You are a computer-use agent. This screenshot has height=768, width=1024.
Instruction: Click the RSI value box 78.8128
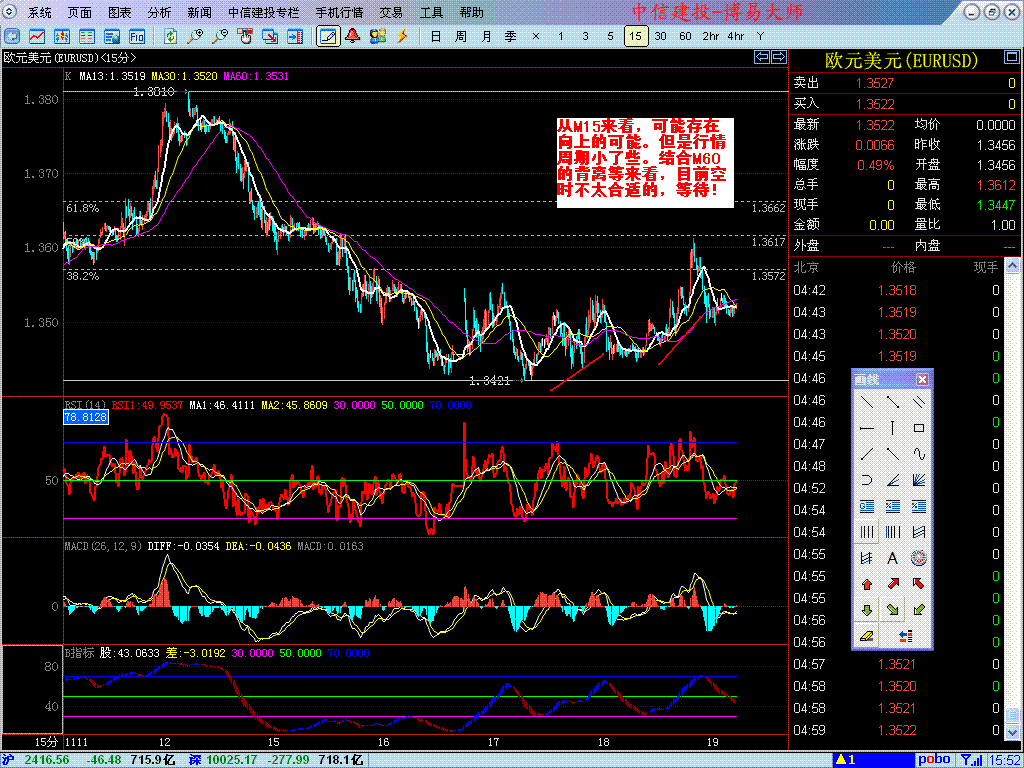(86, 417)
